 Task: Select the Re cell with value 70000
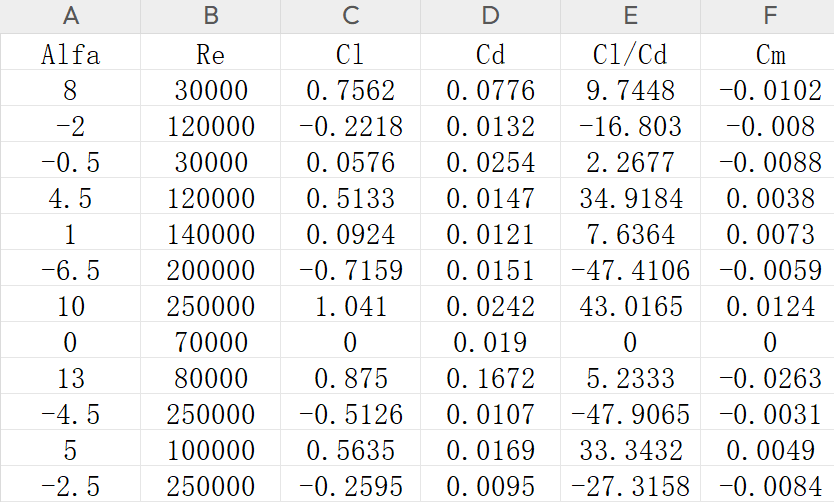(210, 343)
